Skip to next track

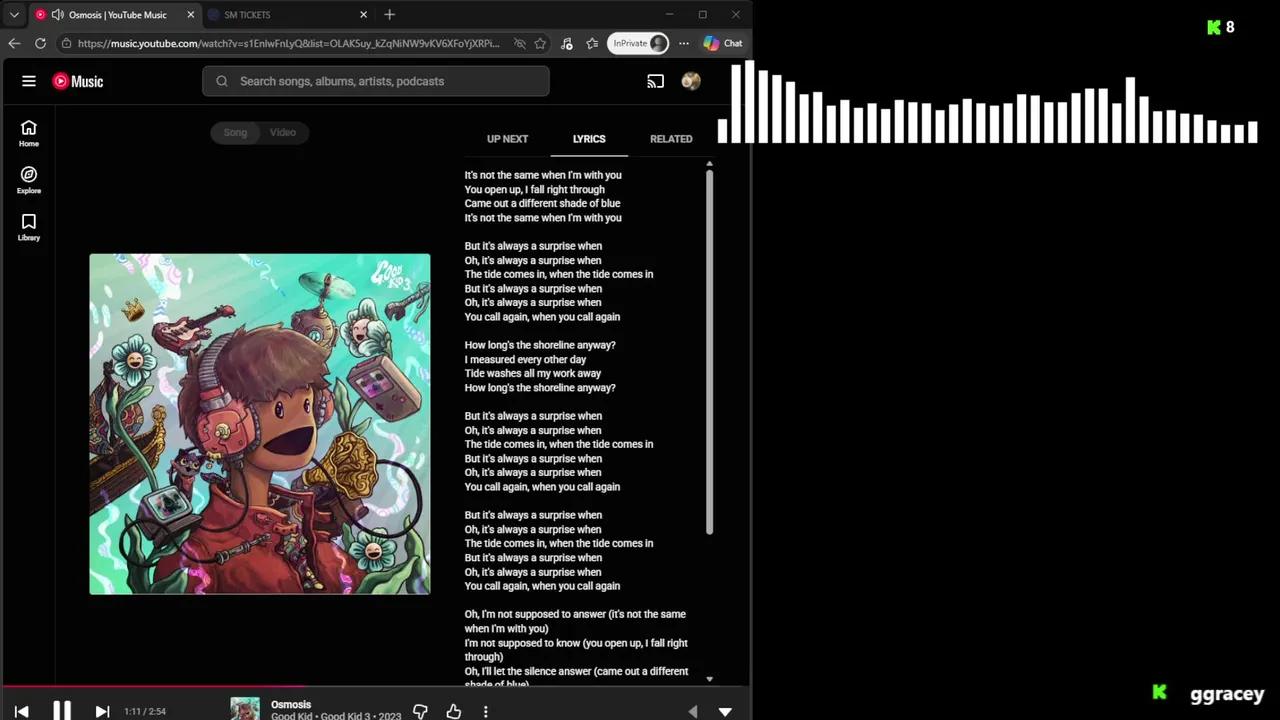(102, 711)
